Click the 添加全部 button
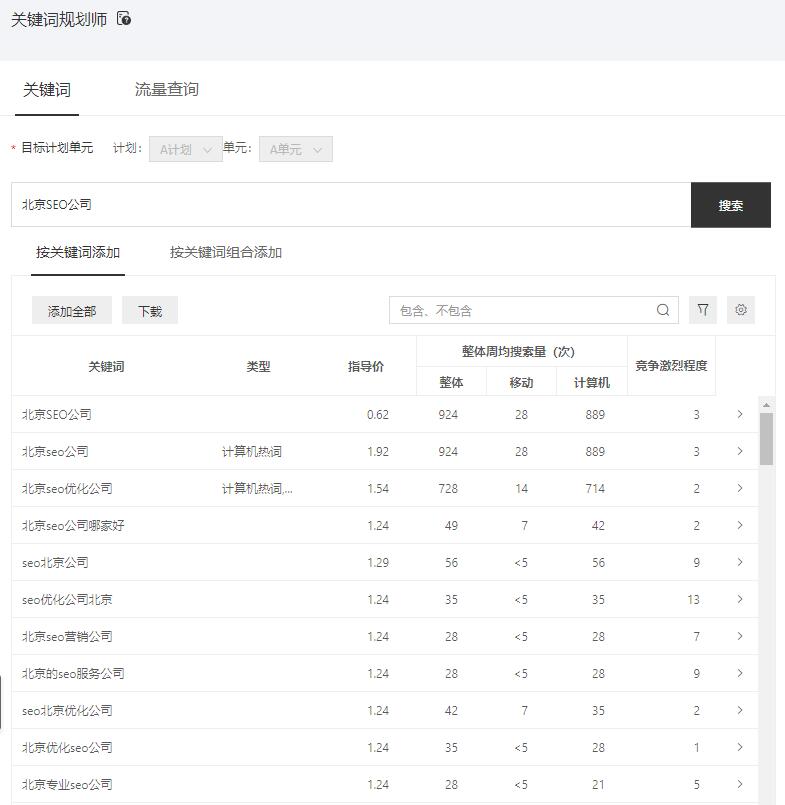This screenshot has width=785, height=805. 72,311
